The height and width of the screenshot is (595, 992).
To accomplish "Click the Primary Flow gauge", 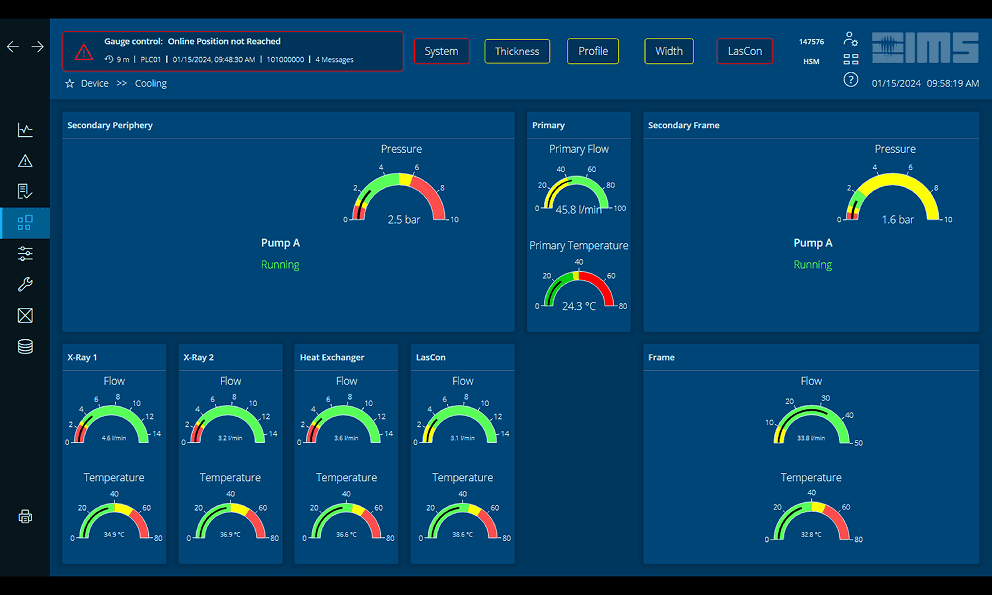I will [579, 192].
